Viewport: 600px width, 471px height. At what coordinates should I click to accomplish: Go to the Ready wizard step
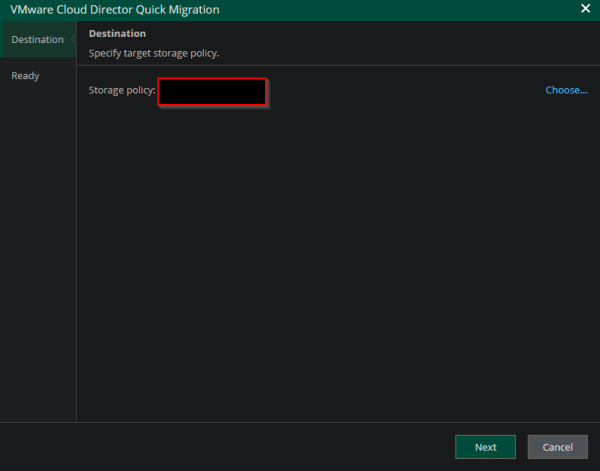click(25, 76)
